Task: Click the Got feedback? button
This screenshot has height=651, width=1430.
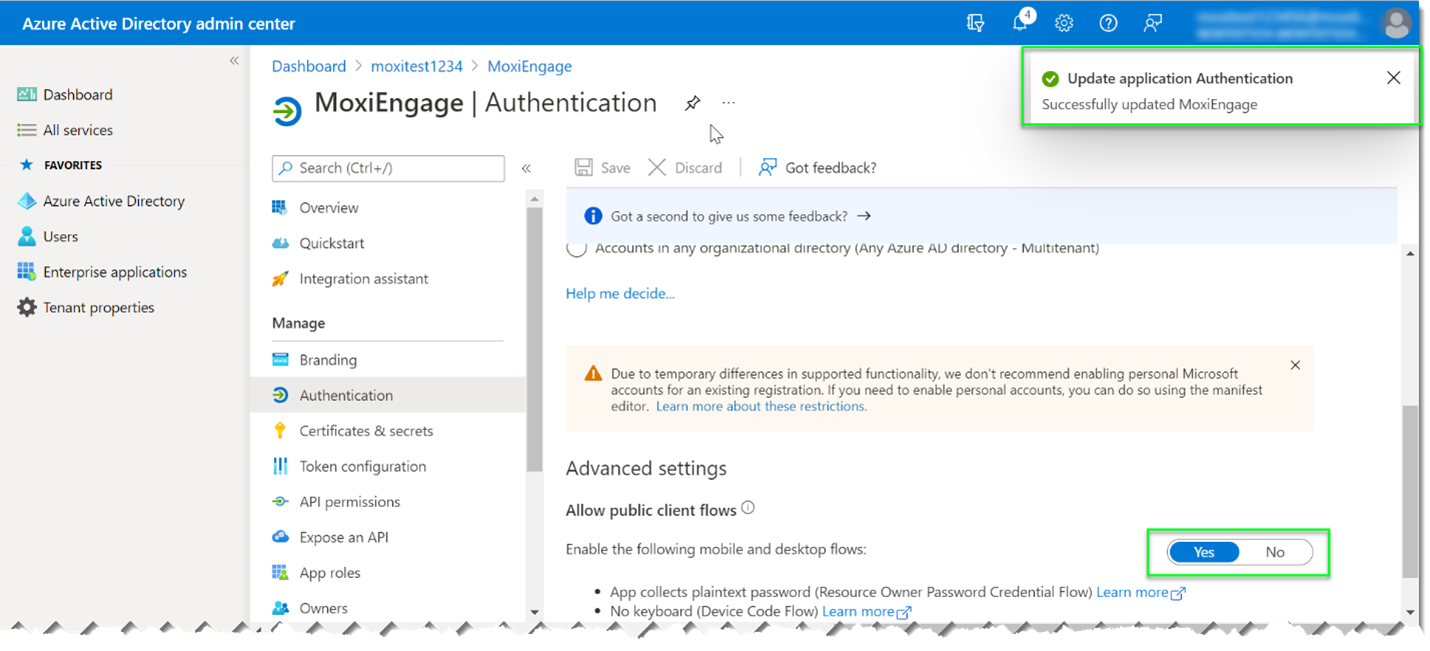Action: click(x=818, y=168)
